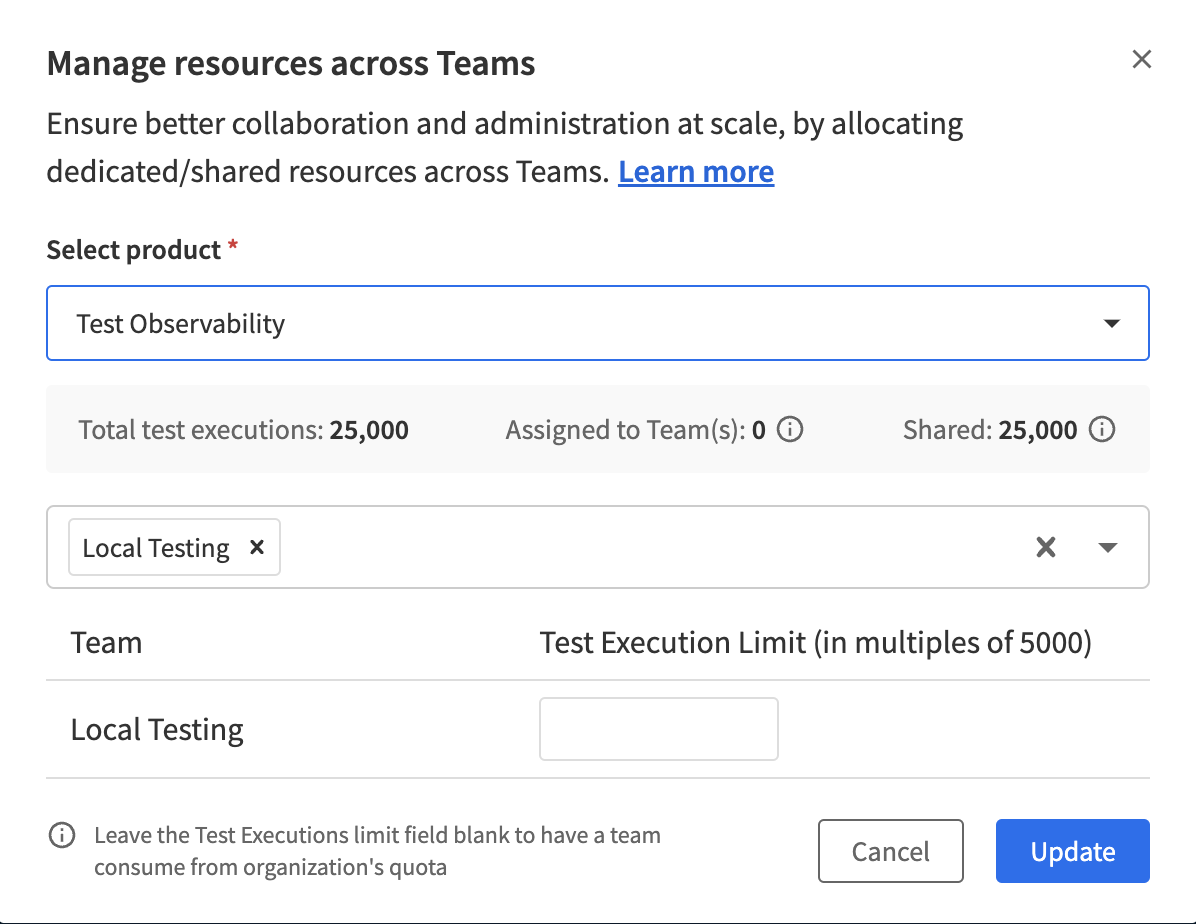Image resolution: width=1196 pixels, height=924 pixels.
Task: Close the Manage resources dialog
Action: point(1141,60)
